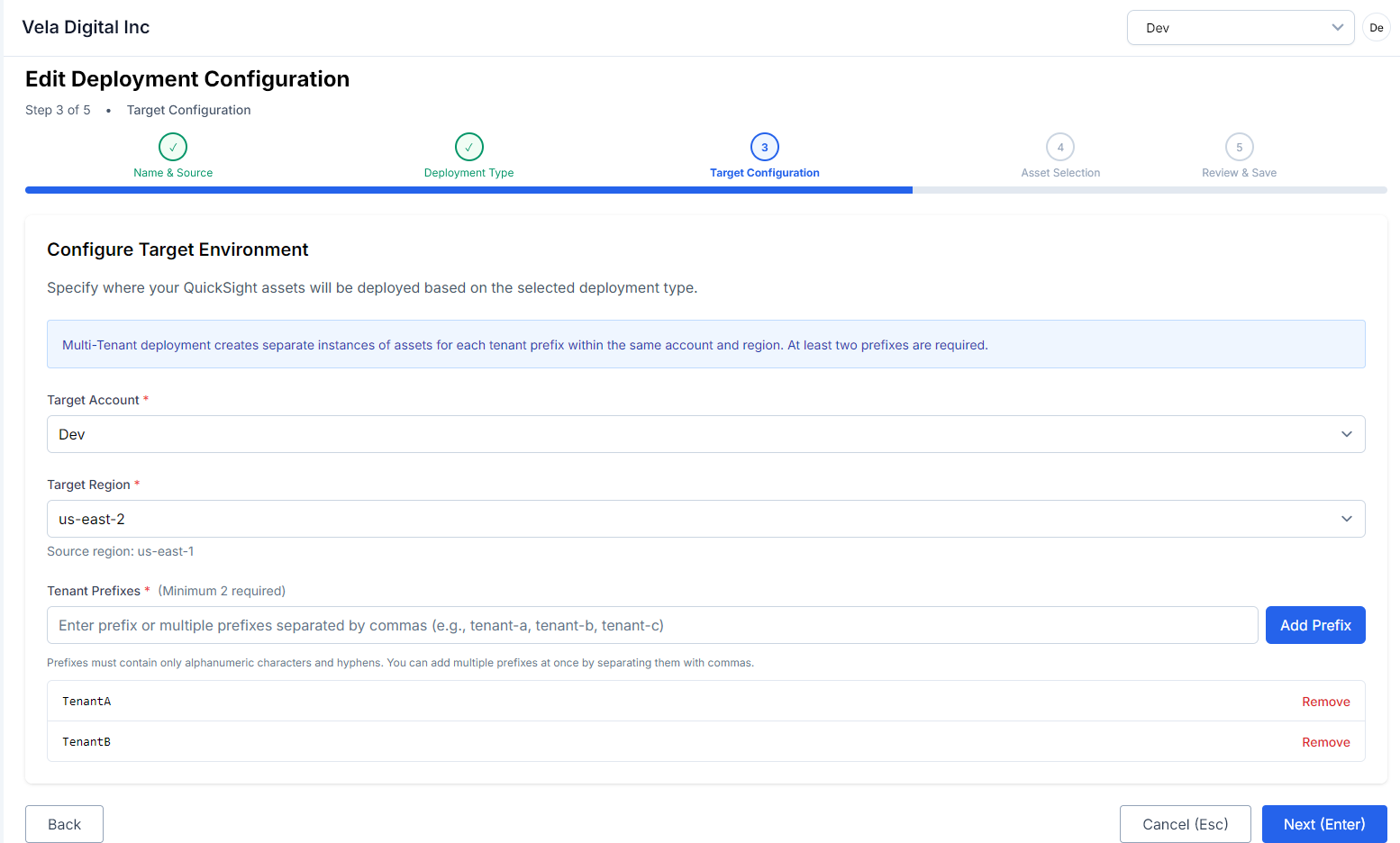Image resolution: width=1400 pixels, height=843 pixels.
Task: Expand the Target Region us-east-2 dropdown
Action: [x=706, y=519]
